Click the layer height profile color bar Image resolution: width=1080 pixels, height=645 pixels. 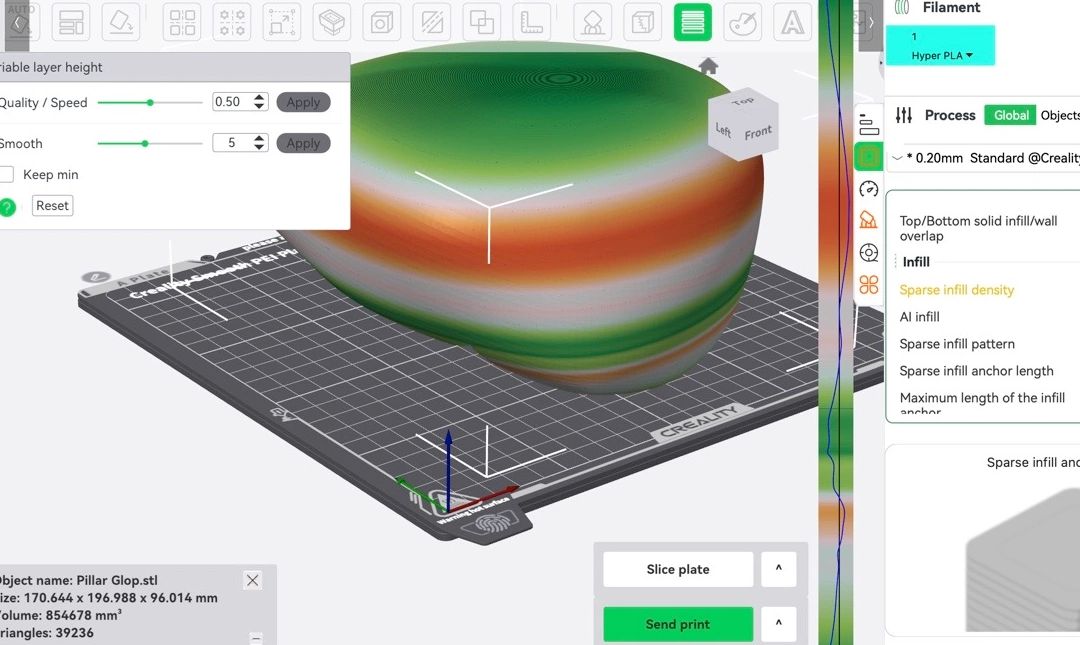[835, 322]
